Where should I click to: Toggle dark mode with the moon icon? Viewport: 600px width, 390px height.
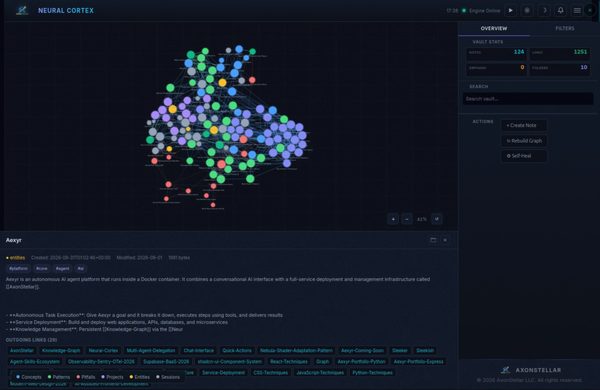pyautogui.click(x=544, y=10)
